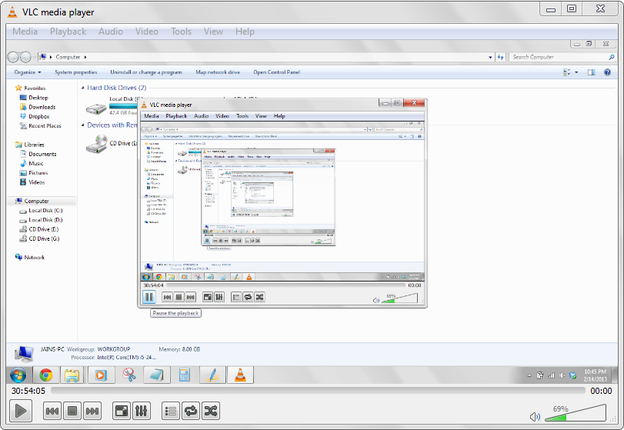Open the Playback menu in outer VLC

[68, 31]
